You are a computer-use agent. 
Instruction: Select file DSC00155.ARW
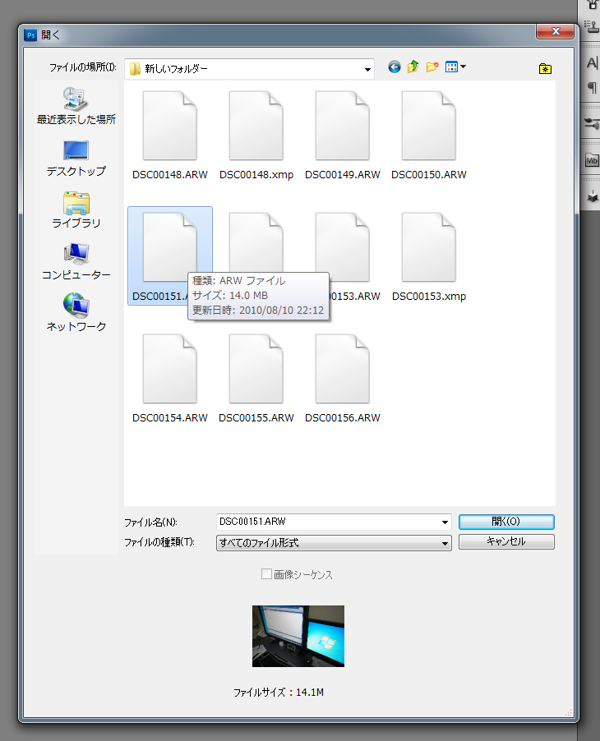pos(257,379)
